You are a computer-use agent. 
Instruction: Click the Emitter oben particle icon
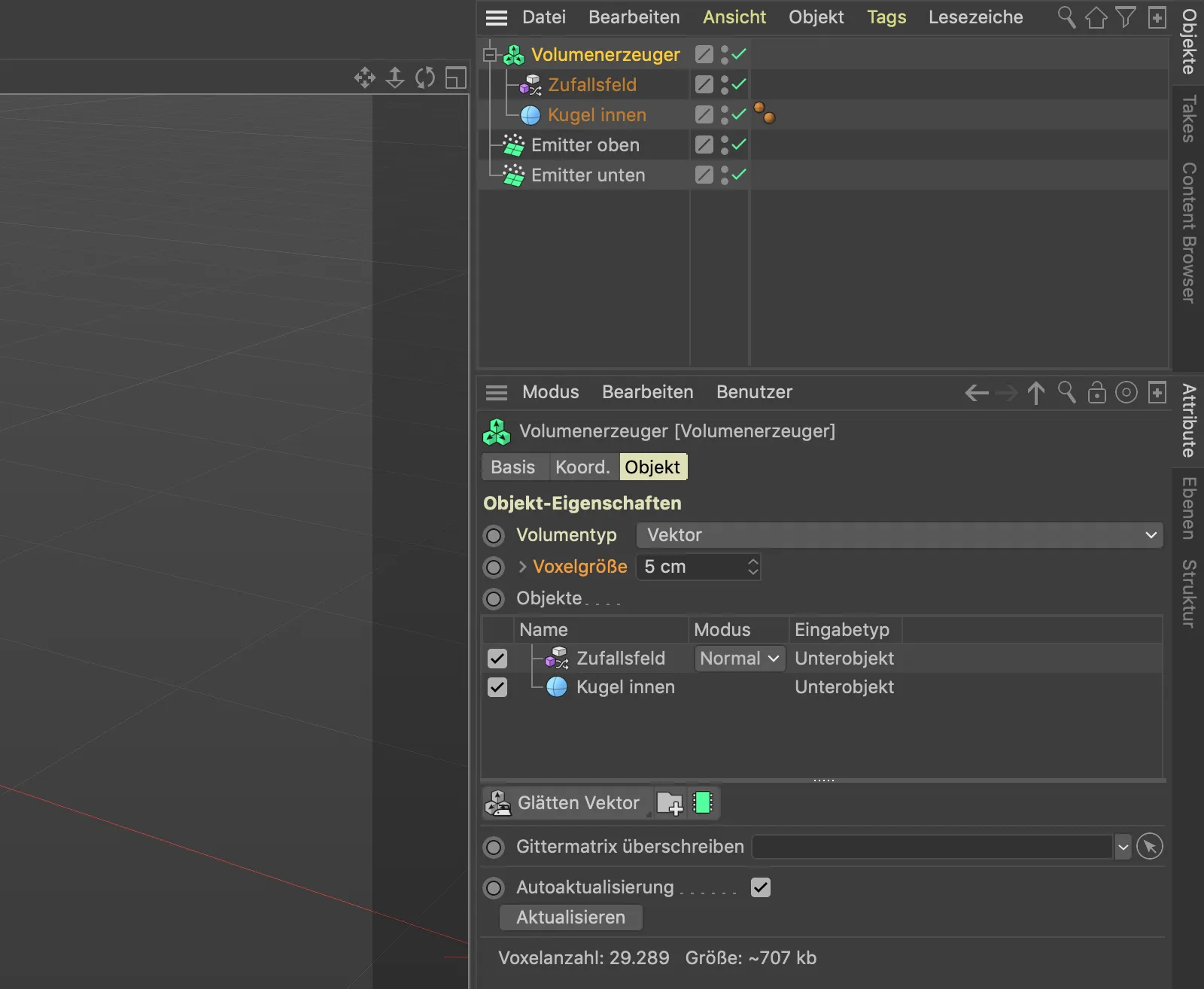(514, 145)
